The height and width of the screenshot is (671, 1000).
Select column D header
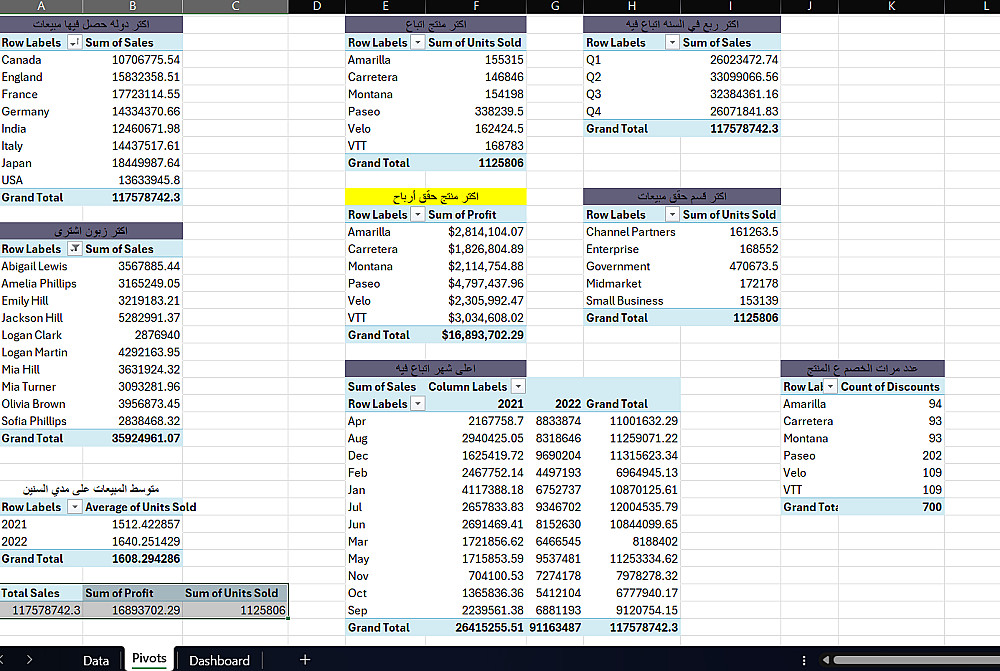(316, 6)
